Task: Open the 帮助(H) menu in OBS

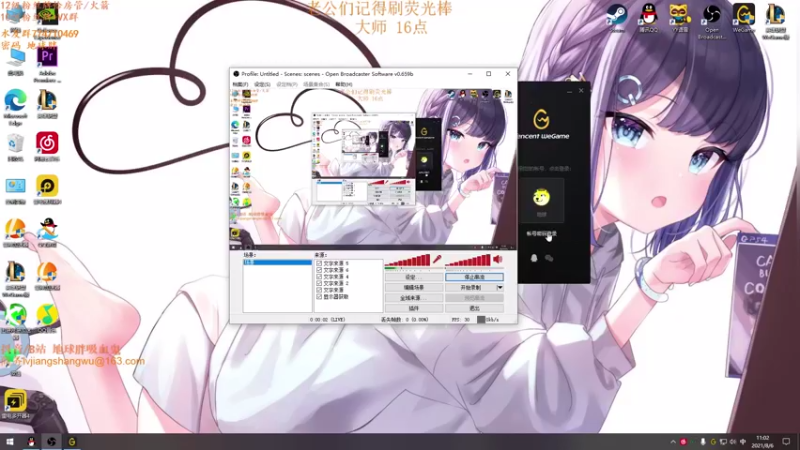Action: coord(344,85)
